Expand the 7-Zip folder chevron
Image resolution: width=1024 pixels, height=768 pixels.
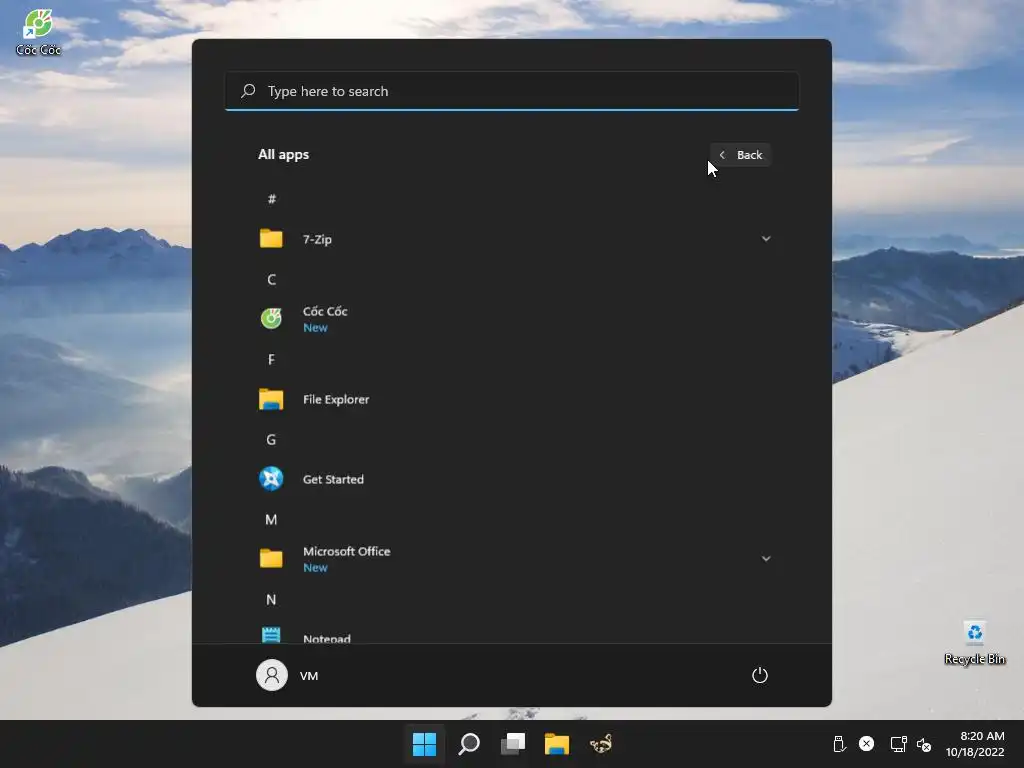(766, 238)
